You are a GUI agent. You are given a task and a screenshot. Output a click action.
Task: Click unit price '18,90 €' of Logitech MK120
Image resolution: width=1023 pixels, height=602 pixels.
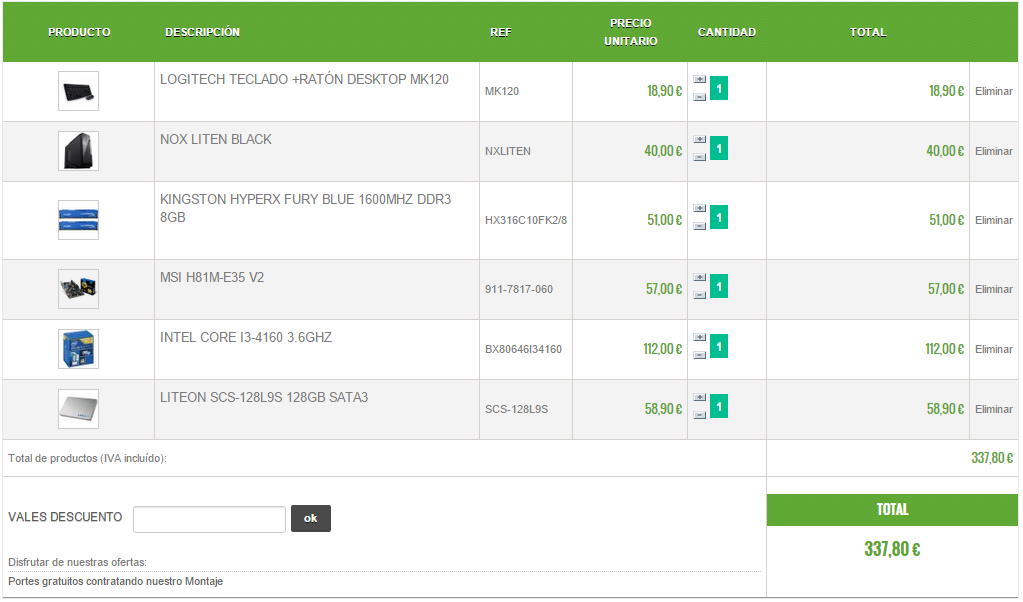tap(664, 91)
